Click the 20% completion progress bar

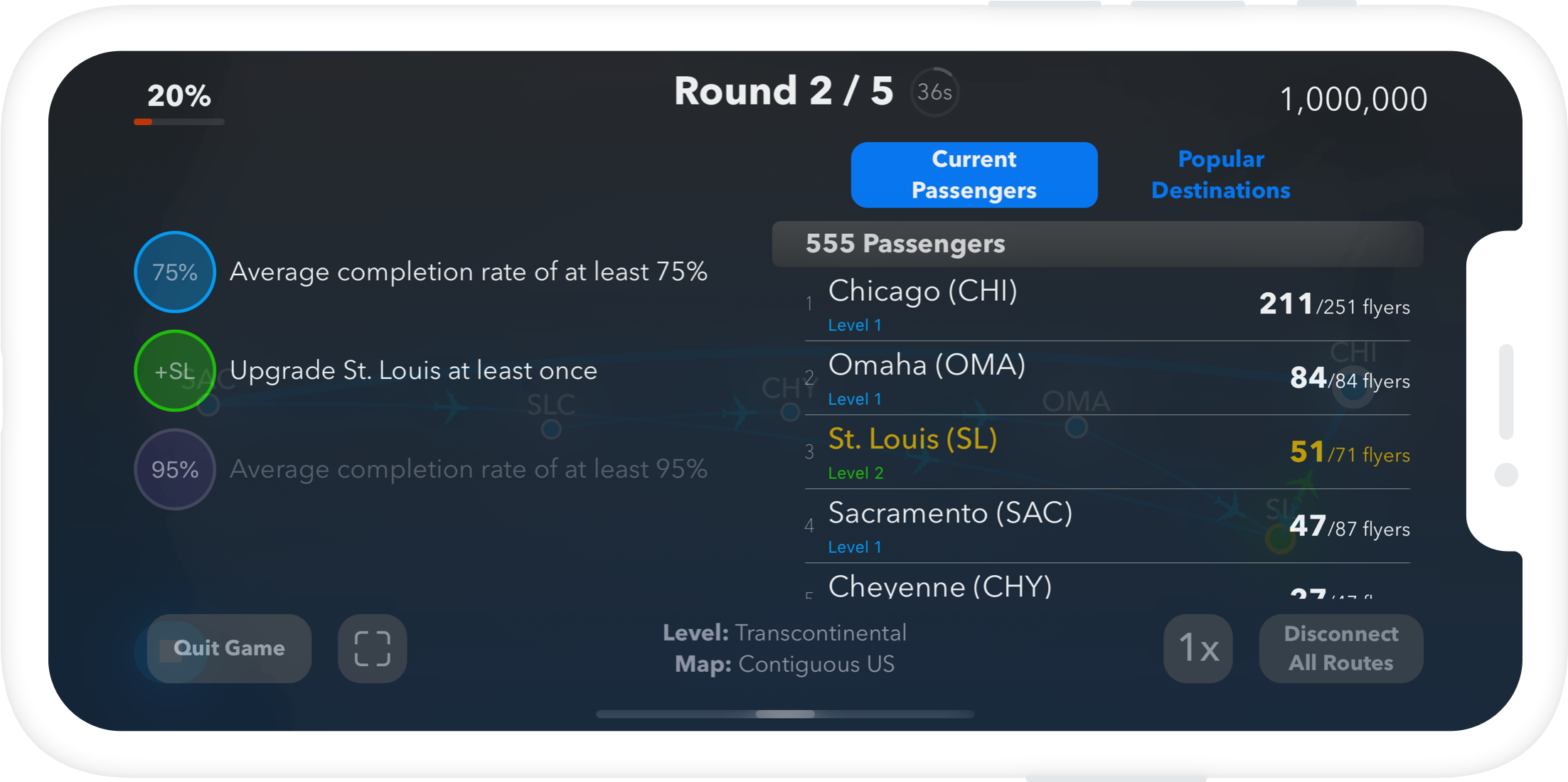coord(179,122)
